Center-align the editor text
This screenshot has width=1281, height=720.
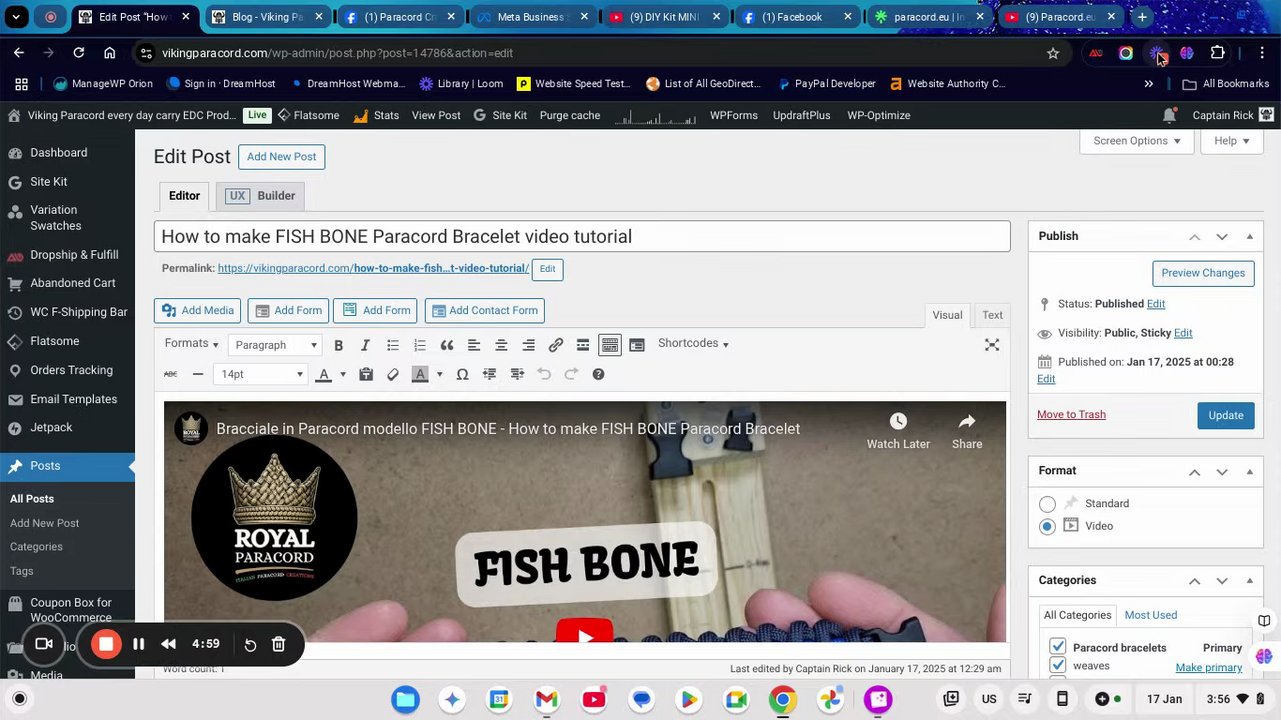click(501, 345)
